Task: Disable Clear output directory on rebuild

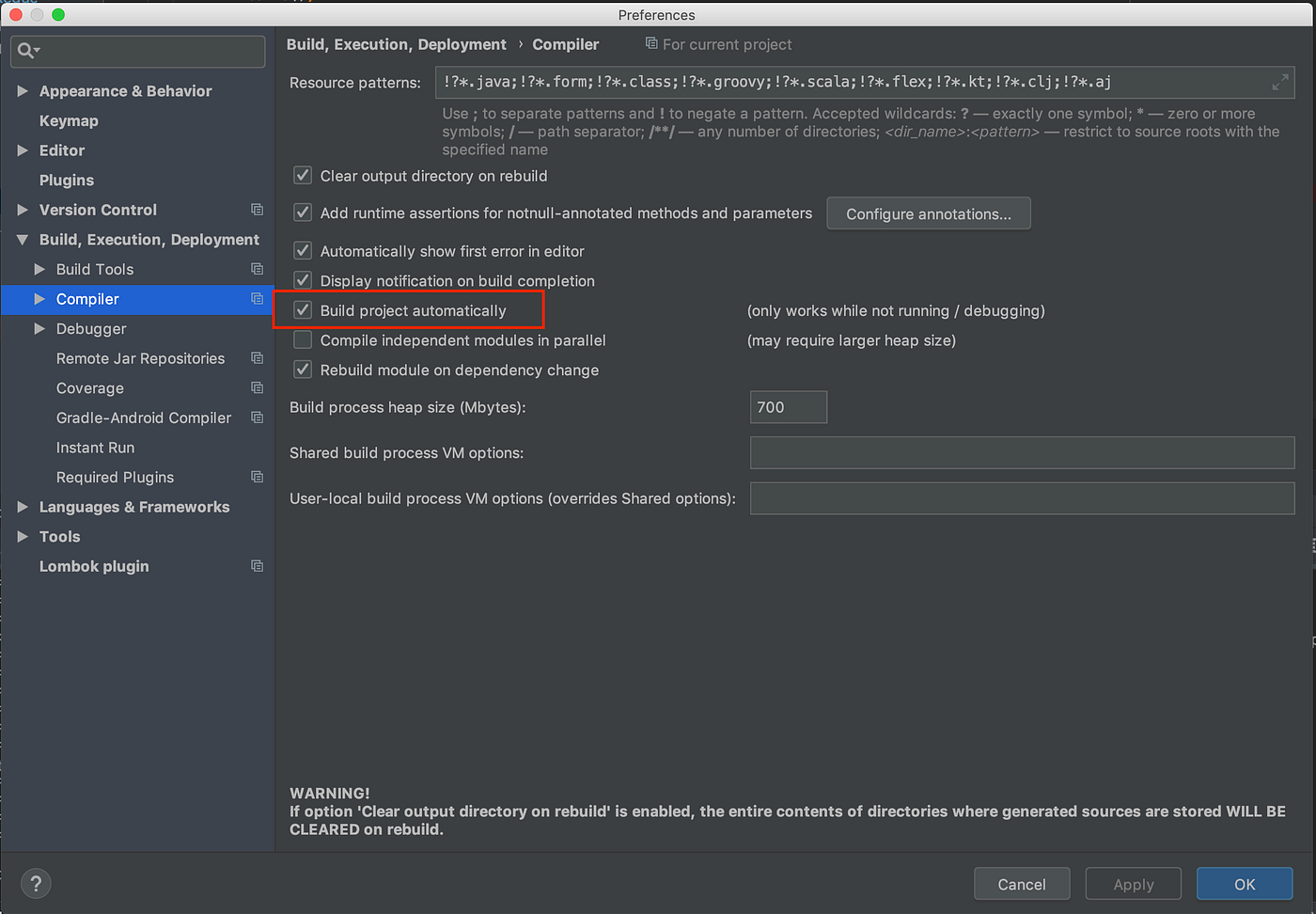Action: [302, 175]
